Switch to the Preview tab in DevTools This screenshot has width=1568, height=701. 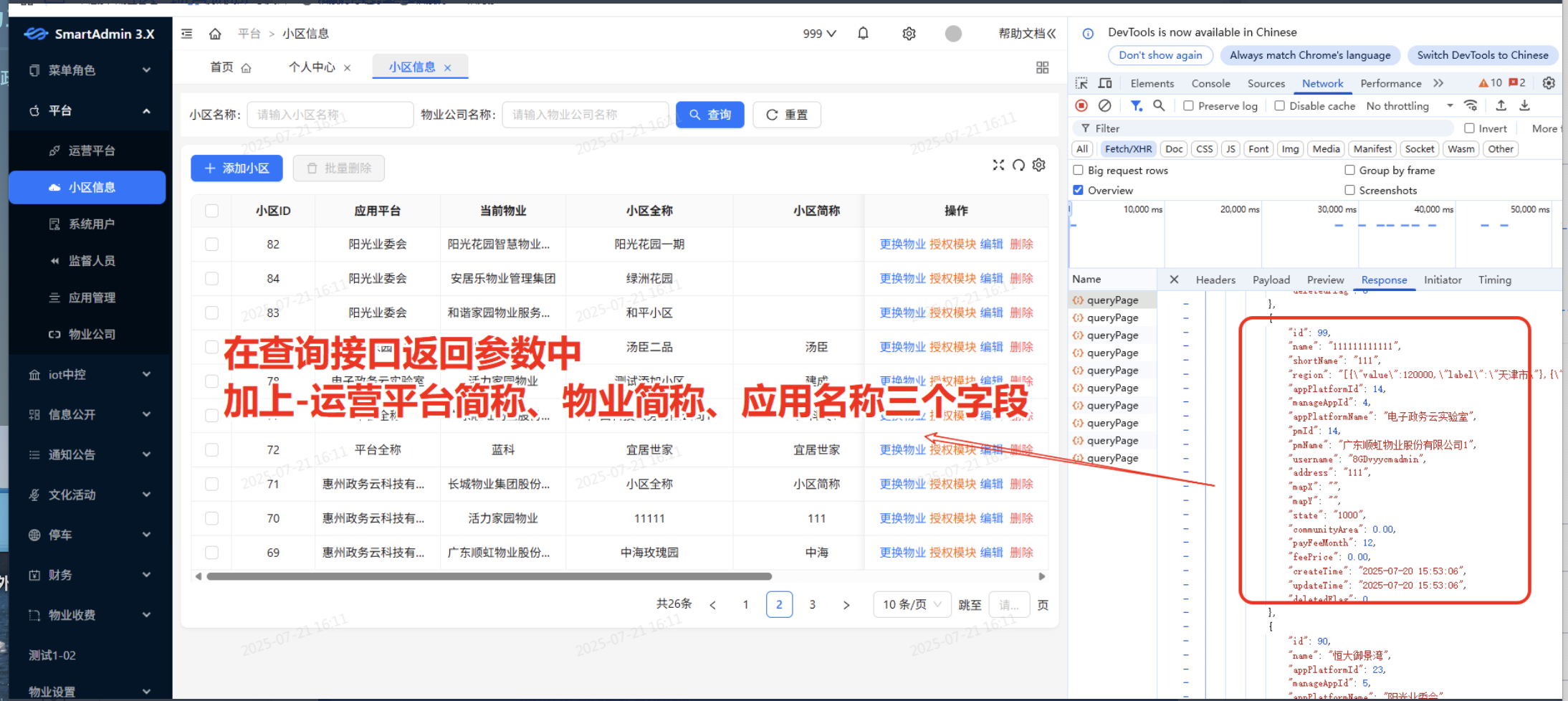[1325, 280]
